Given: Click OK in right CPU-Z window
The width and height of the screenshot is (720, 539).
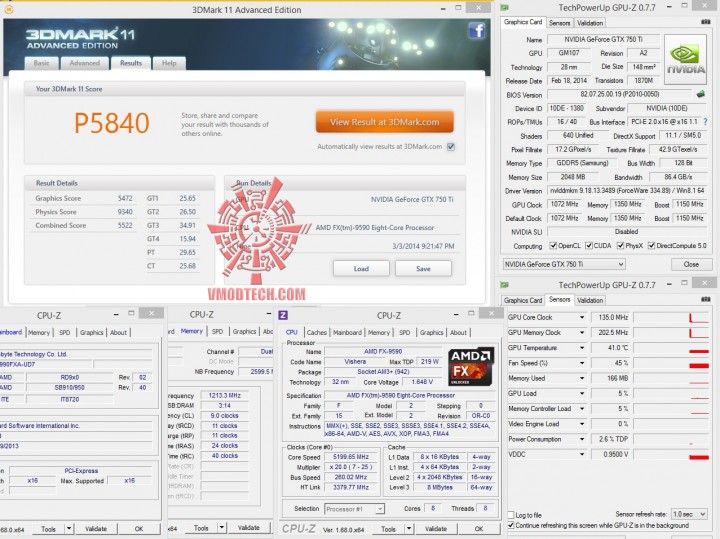Looking at the screenshot, I should (479, 529).
